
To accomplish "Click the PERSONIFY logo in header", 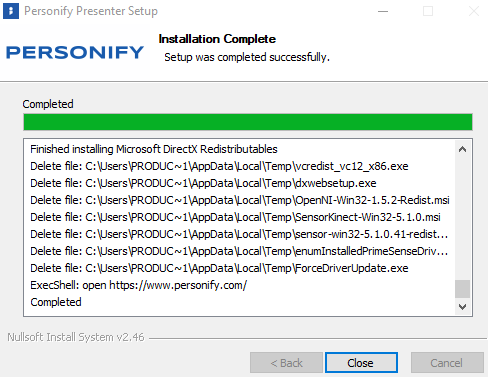I will (x=75, y=53).
